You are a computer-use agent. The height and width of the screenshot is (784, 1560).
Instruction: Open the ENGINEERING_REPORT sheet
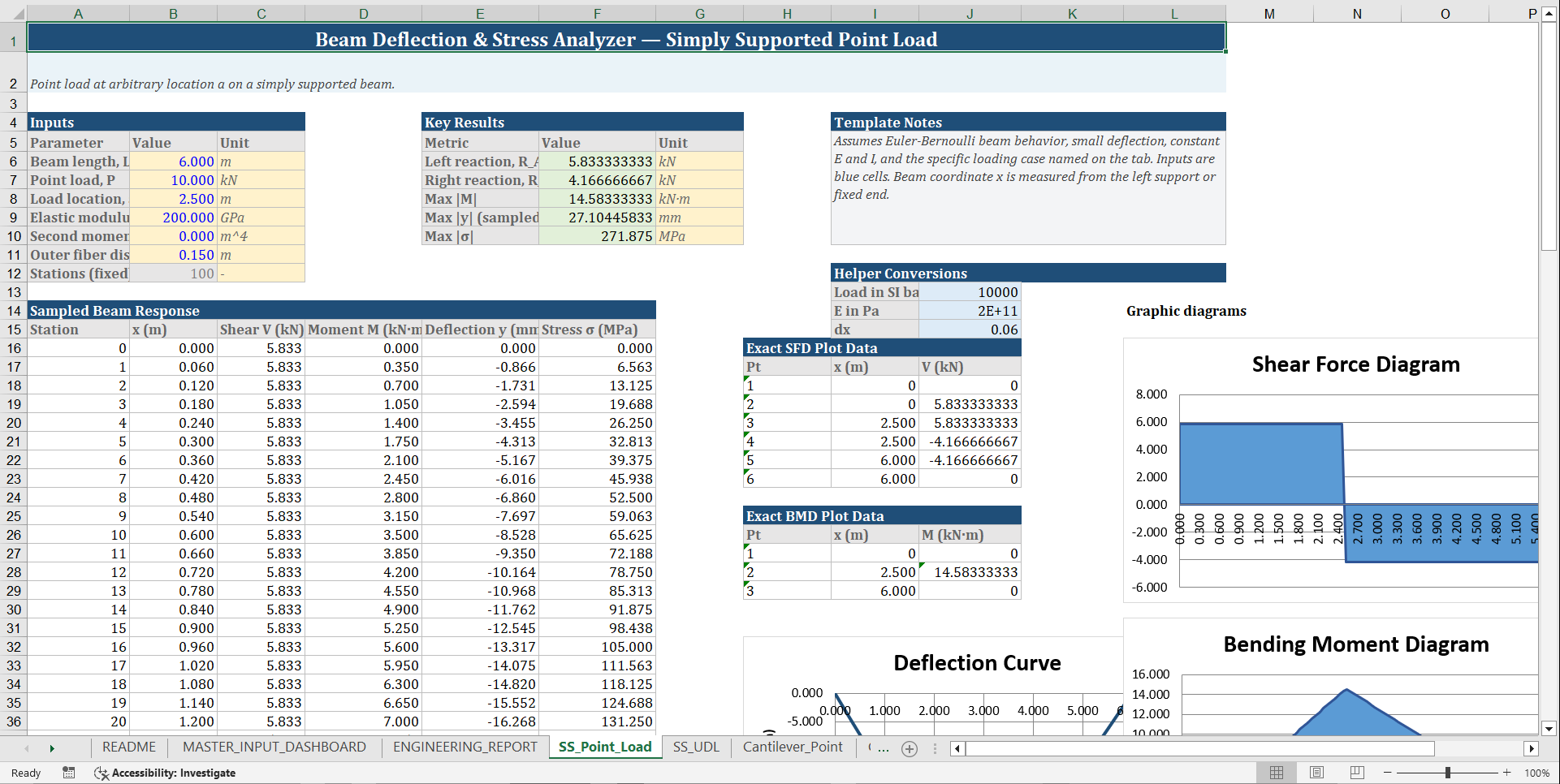click(464, 747)
